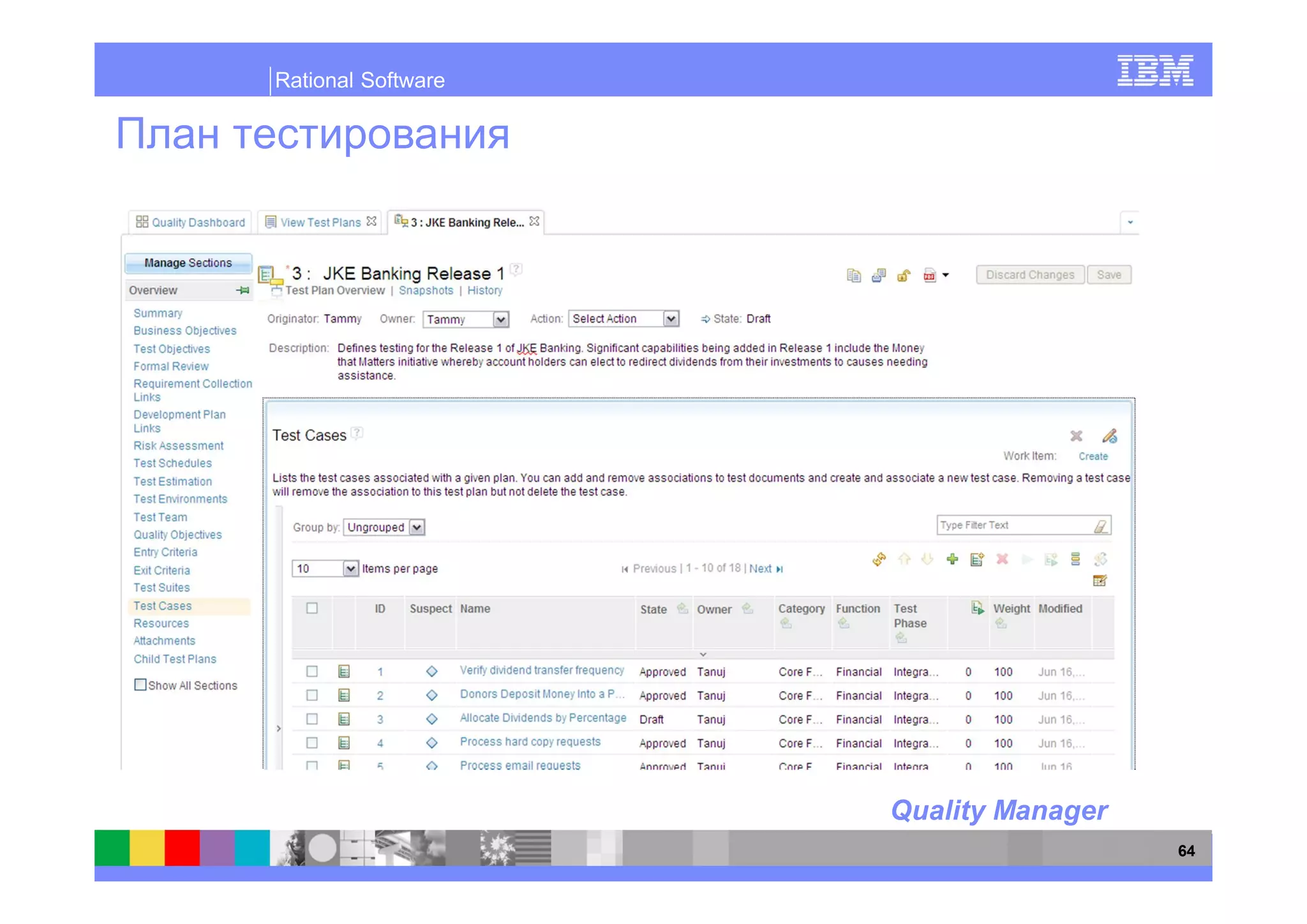
Task: Check the box for test case 3
Action: [x=312, y=719]
